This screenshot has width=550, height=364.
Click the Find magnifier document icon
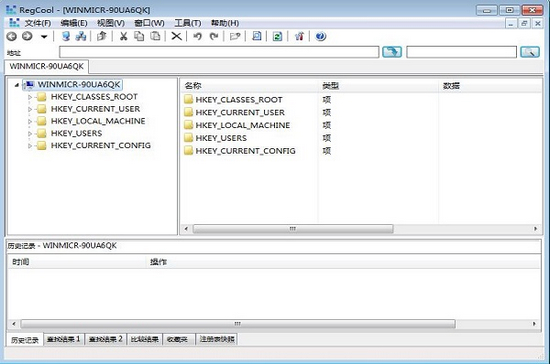point(257,36)
